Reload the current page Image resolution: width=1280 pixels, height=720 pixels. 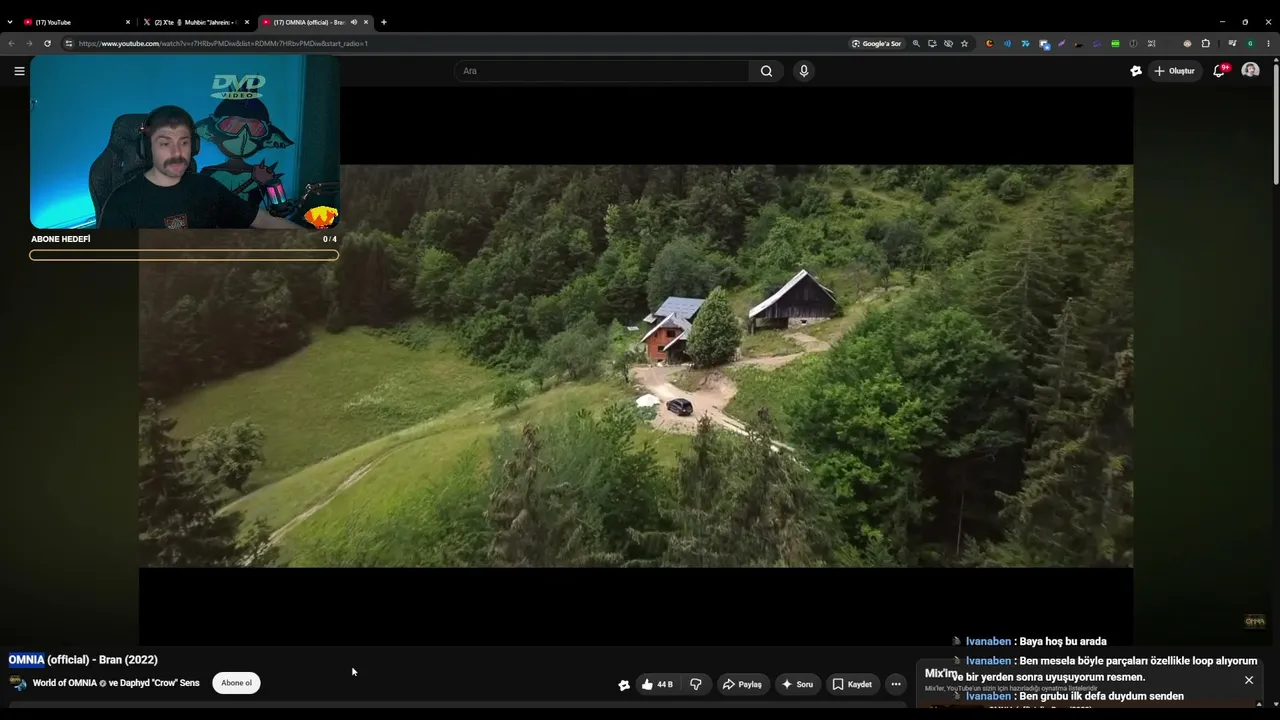[47, 43]
